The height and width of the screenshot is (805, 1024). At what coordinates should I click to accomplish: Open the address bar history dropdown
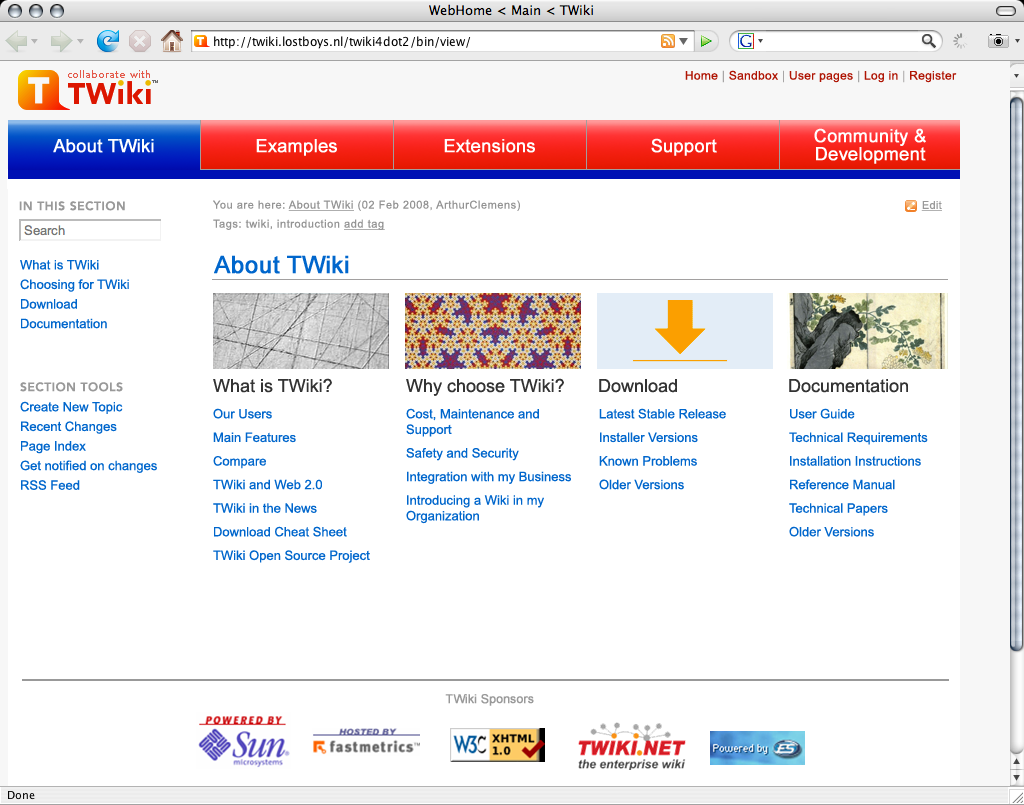click(x=685, y=41)
